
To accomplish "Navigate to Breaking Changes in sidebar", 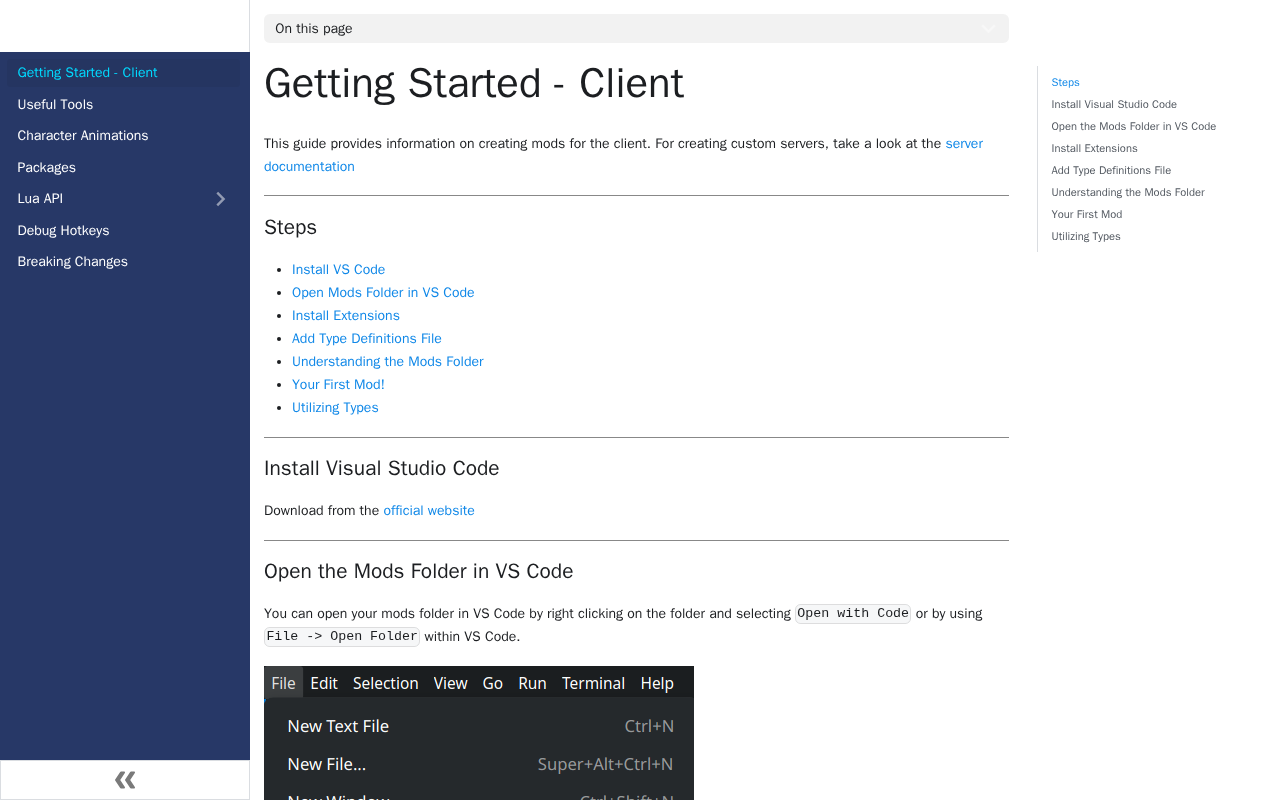I will point(73,262).
